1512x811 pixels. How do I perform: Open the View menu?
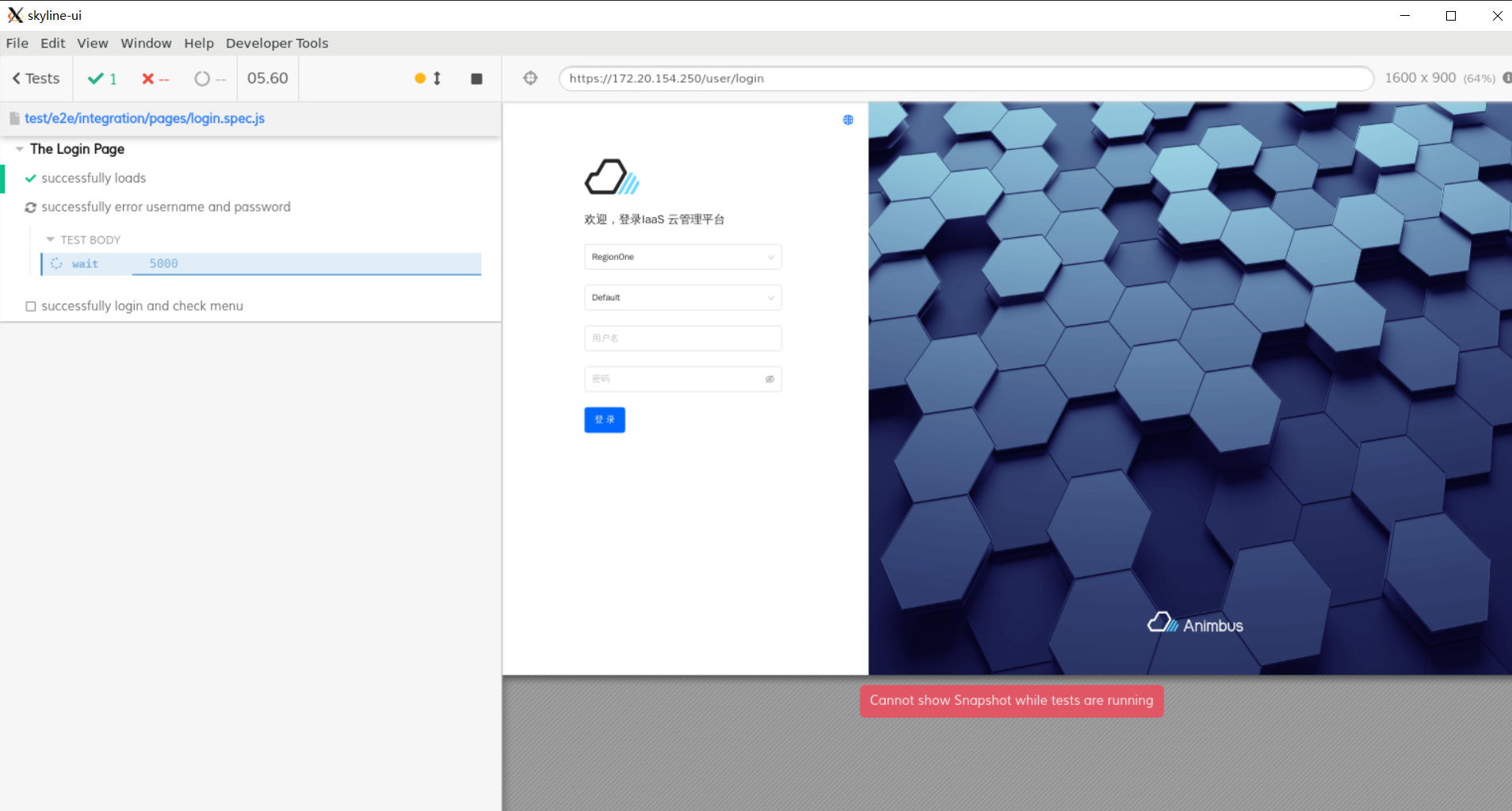pyautogui.click(x=92, y=44)
